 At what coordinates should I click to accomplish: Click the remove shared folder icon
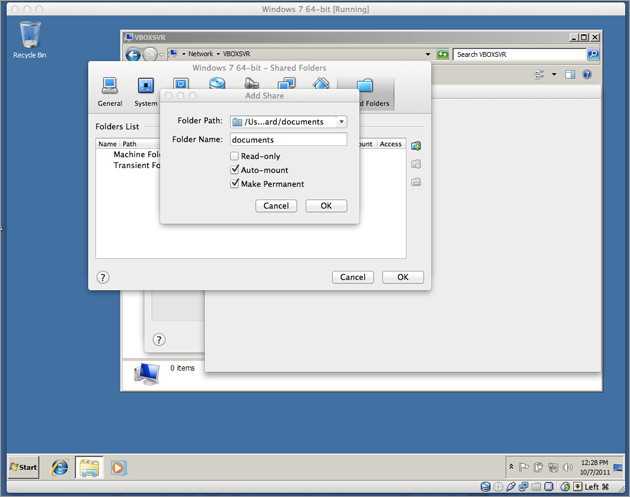(x=416, y=182)
